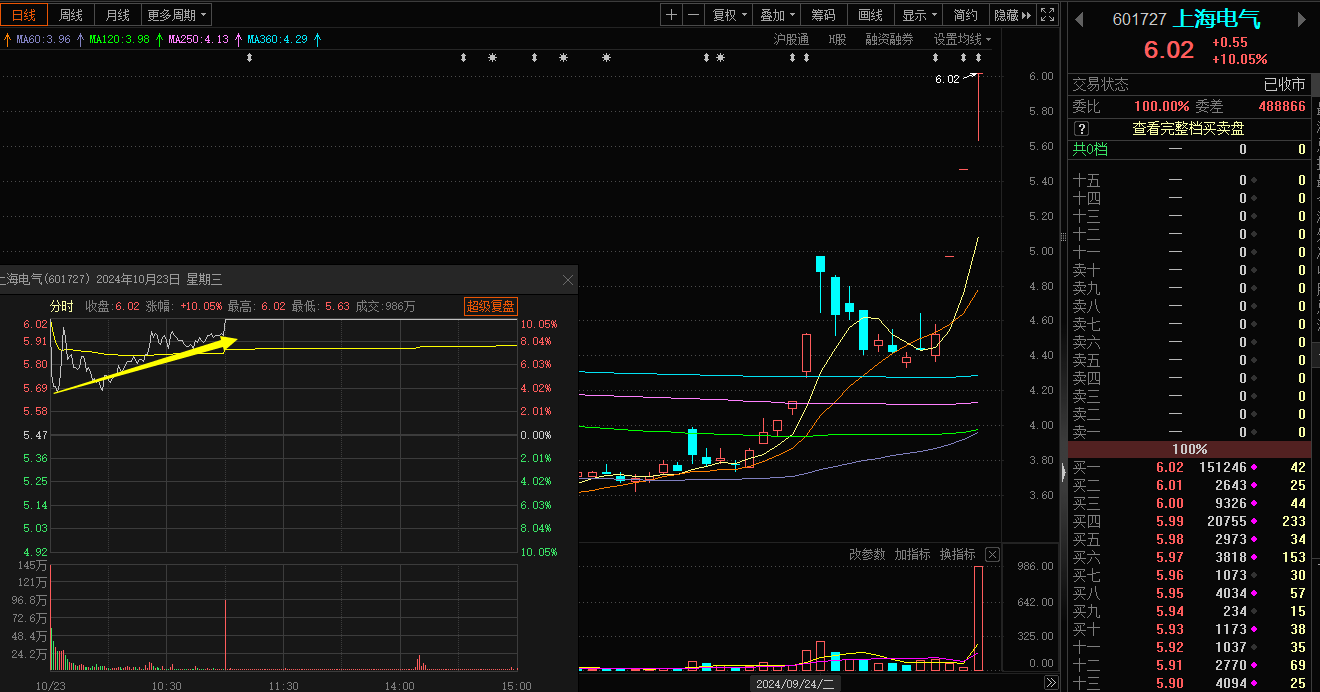1320x692 pixels.
Task: Click the cyan arrow after MA360 value
Action: [317, 39]
